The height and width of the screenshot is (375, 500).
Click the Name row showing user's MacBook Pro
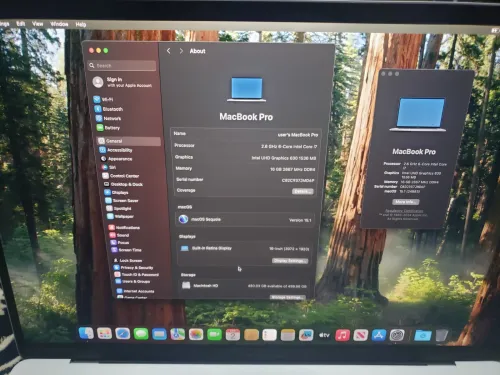click(246, 134)
